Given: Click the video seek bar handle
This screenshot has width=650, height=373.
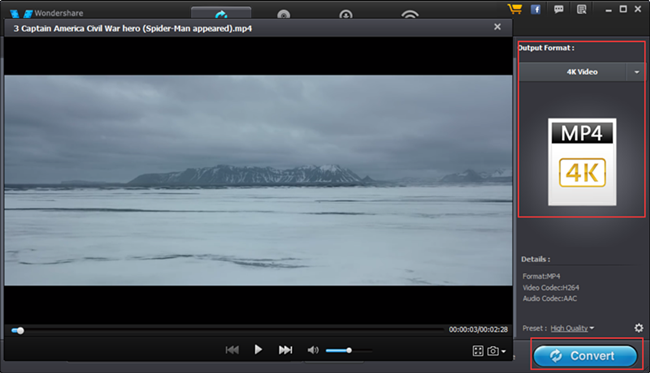Looking at the screenshot, I should (20, 330).
